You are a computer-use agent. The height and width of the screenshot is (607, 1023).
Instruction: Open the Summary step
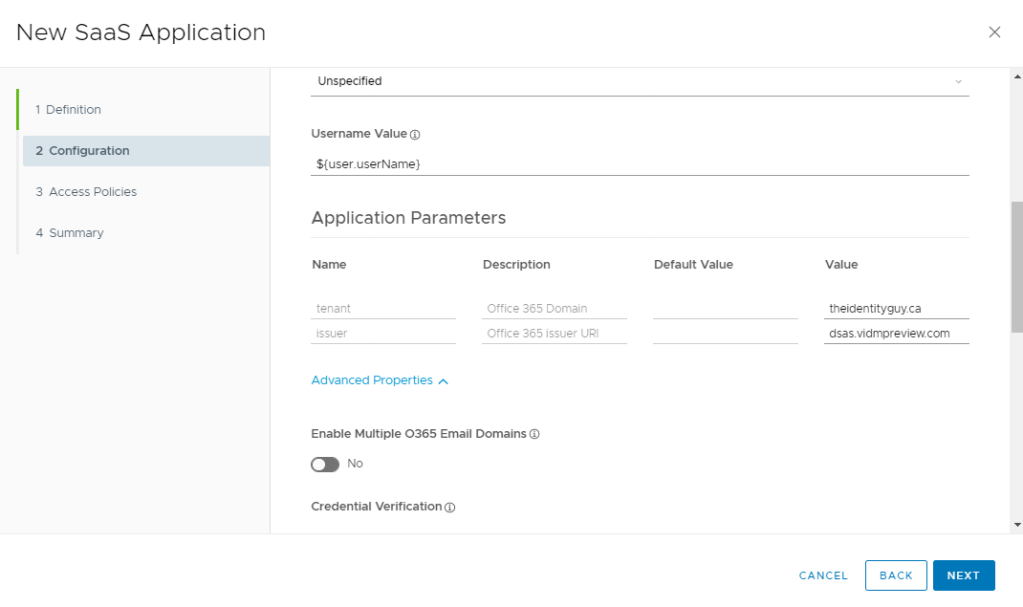click(x=70, y=232)
